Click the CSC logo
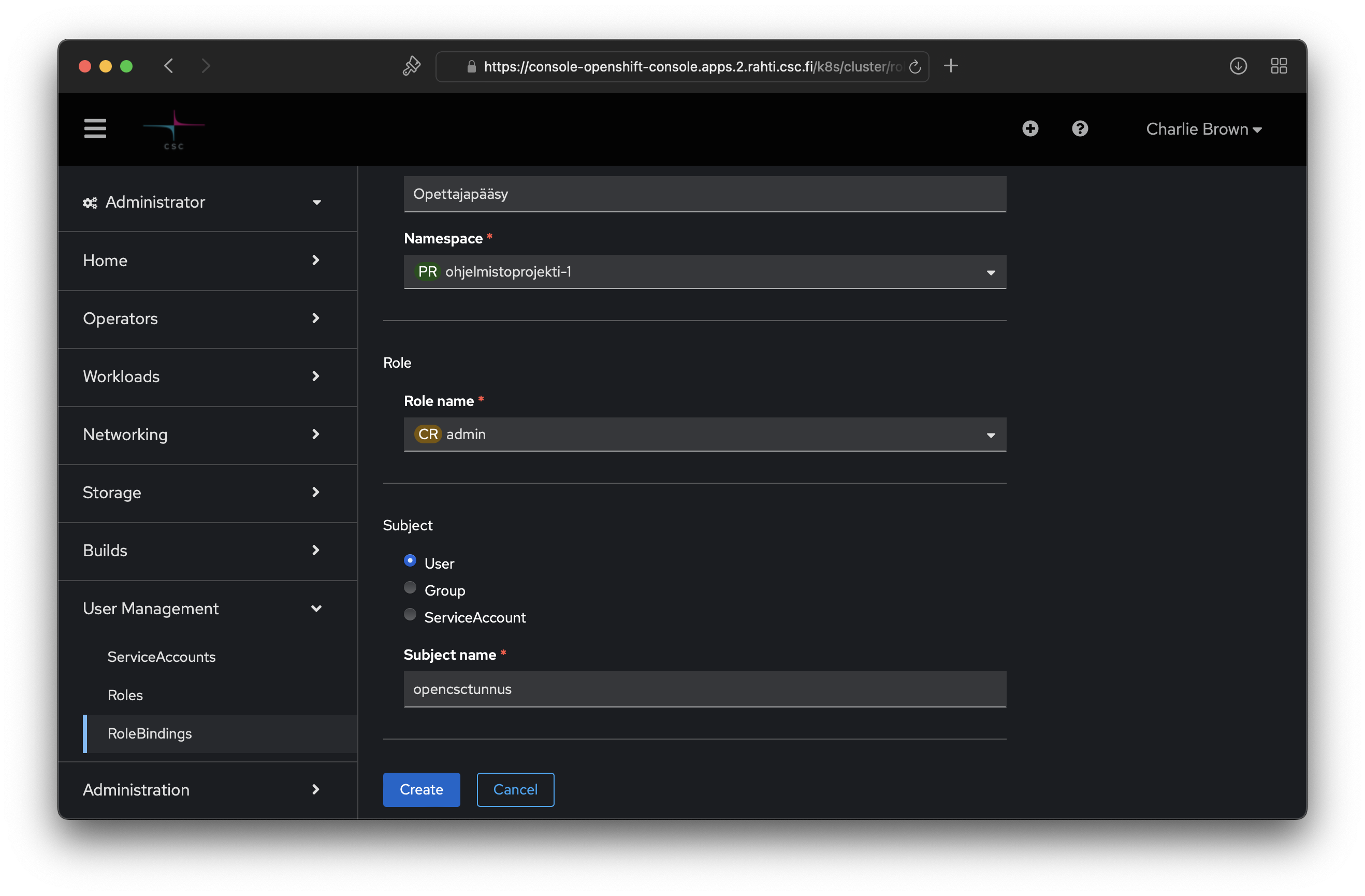The width and height of the screenshot is (1365, 896). tap(174, 129)
